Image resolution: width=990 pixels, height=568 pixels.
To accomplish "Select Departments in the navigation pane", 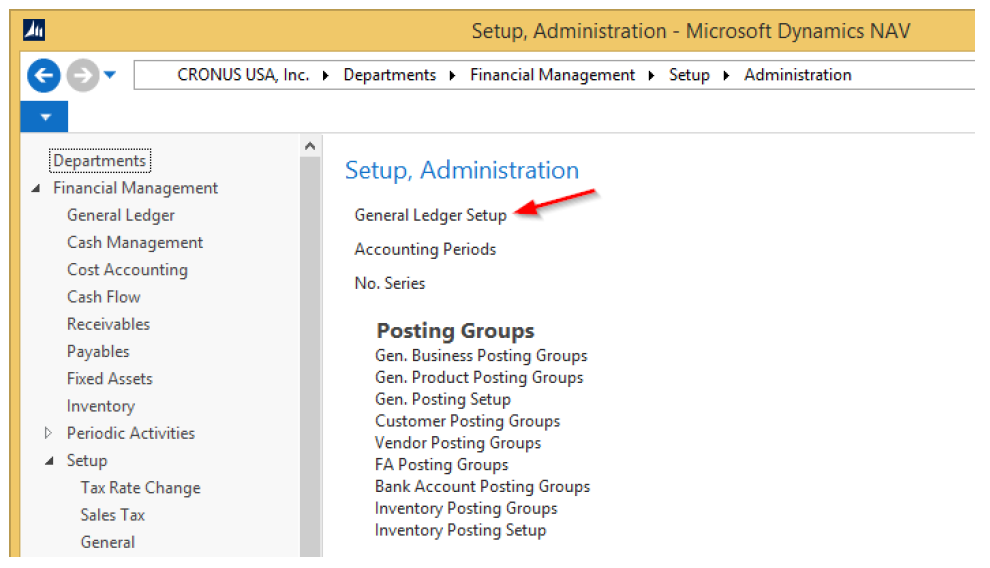I will [x=100, y=161].
